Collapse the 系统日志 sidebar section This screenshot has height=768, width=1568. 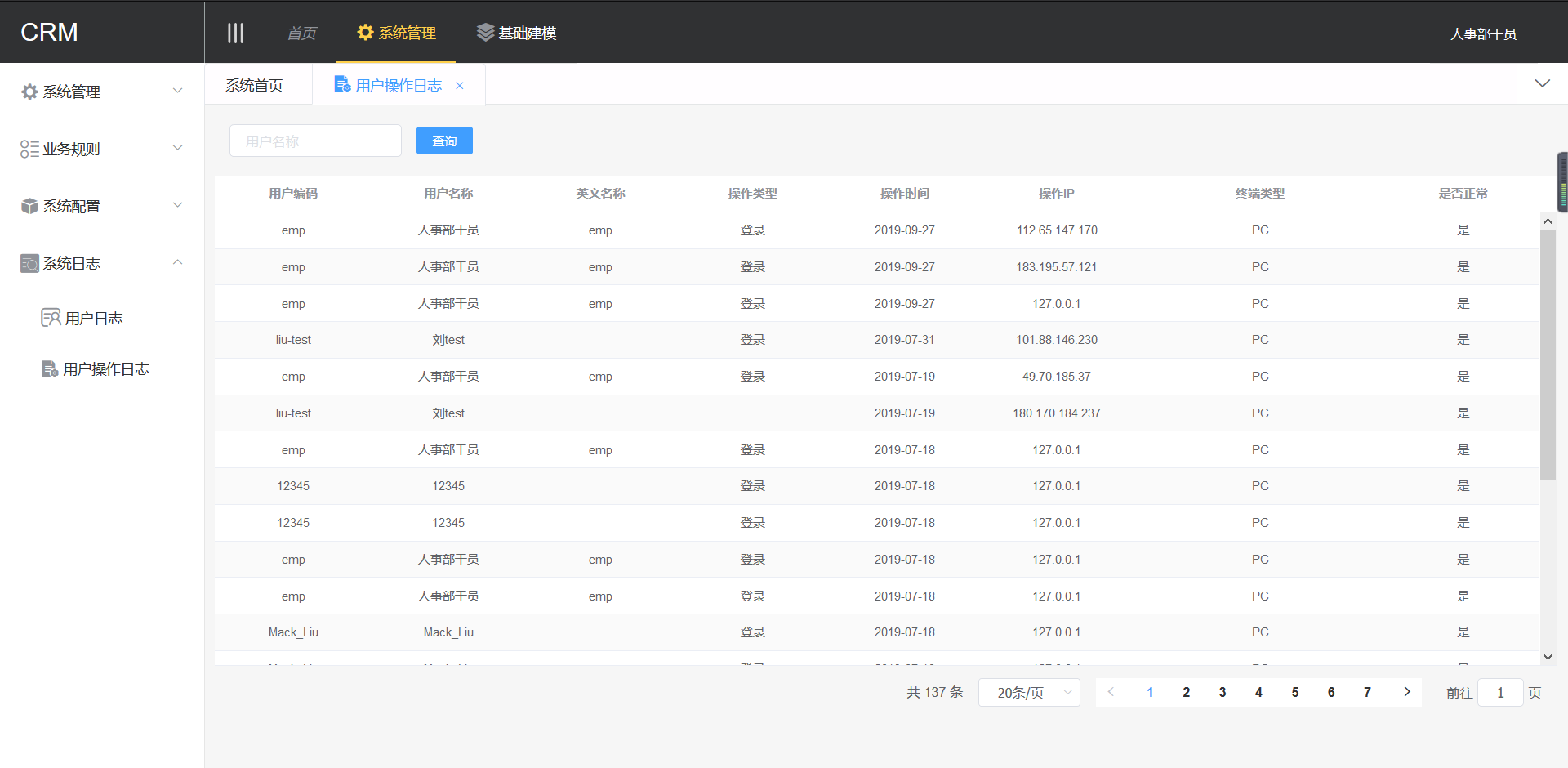177,262
